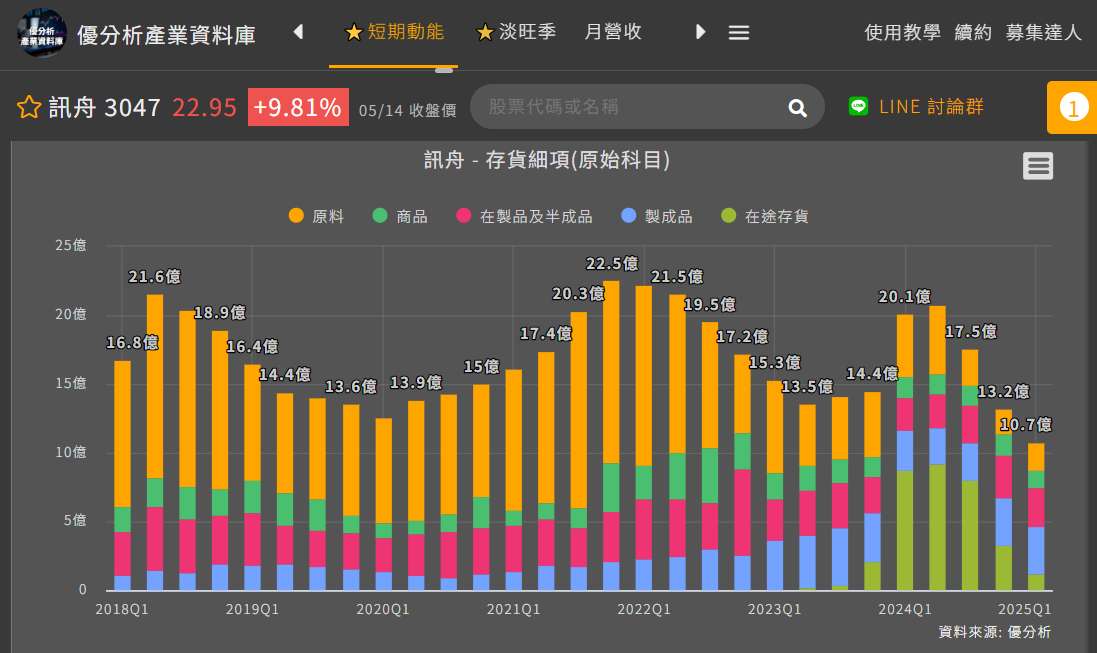1097x653 pixels.
Task: Click the 22.5億 bar data label
Action: pyautogui.click(x=612, y=264)
